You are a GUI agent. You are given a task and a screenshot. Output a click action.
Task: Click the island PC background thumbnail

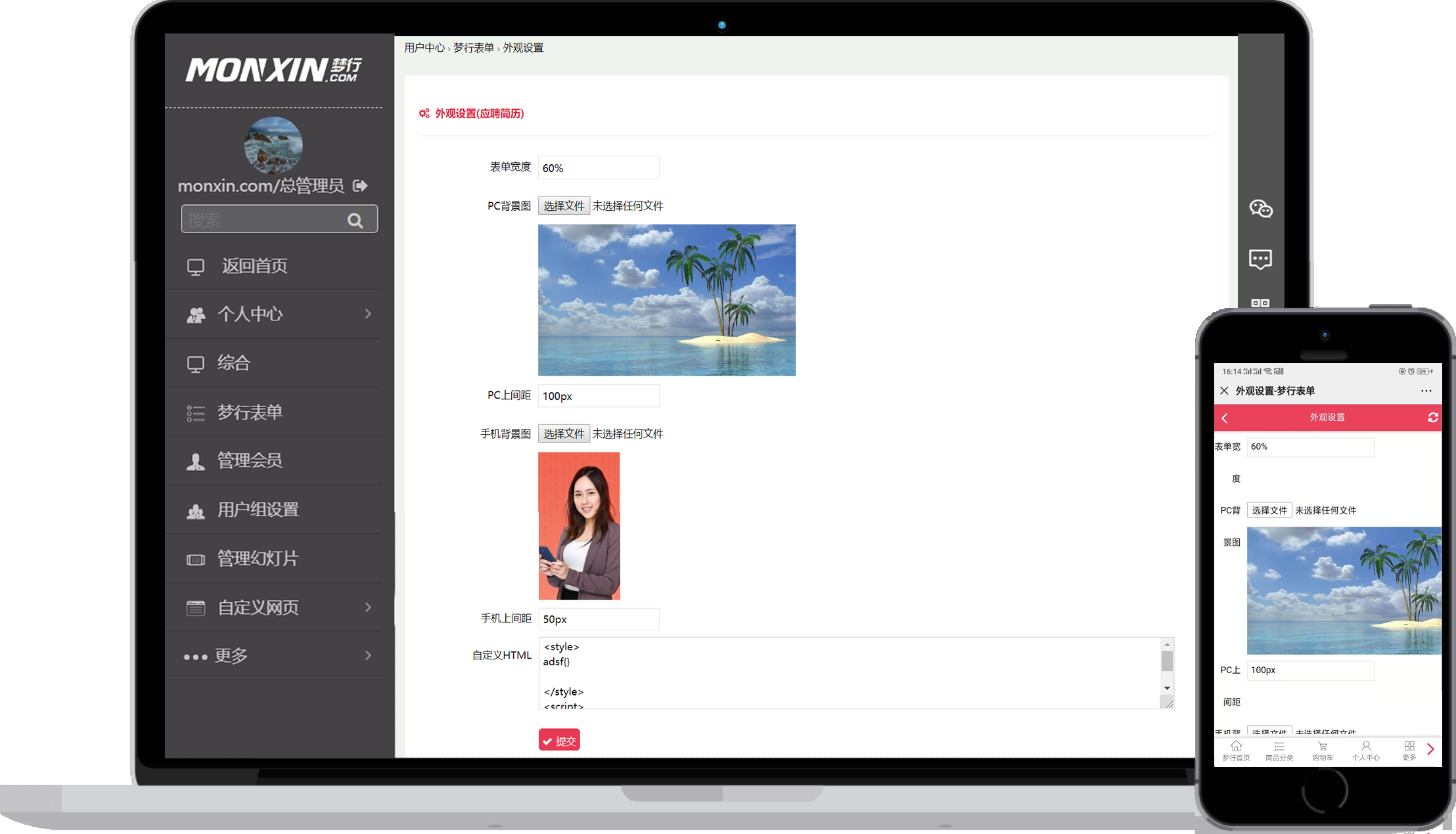coord(667,300)
